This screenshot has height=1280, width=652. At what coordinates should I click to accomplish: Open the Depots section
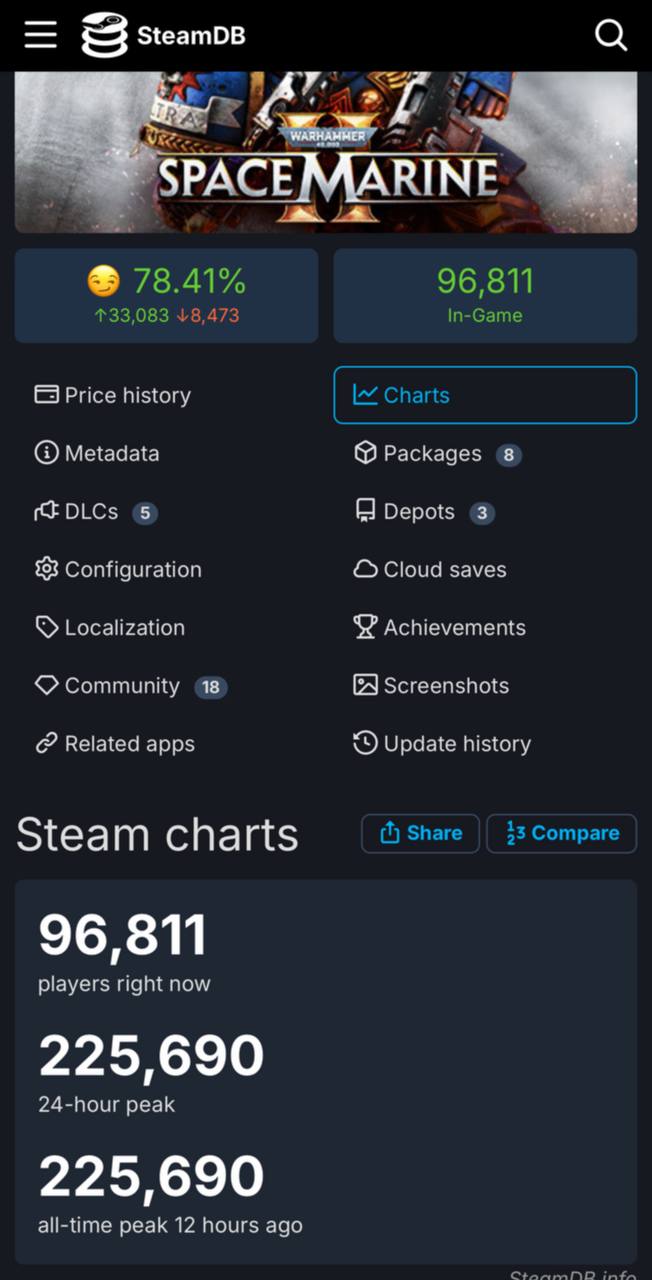click(x=423, y=512)
